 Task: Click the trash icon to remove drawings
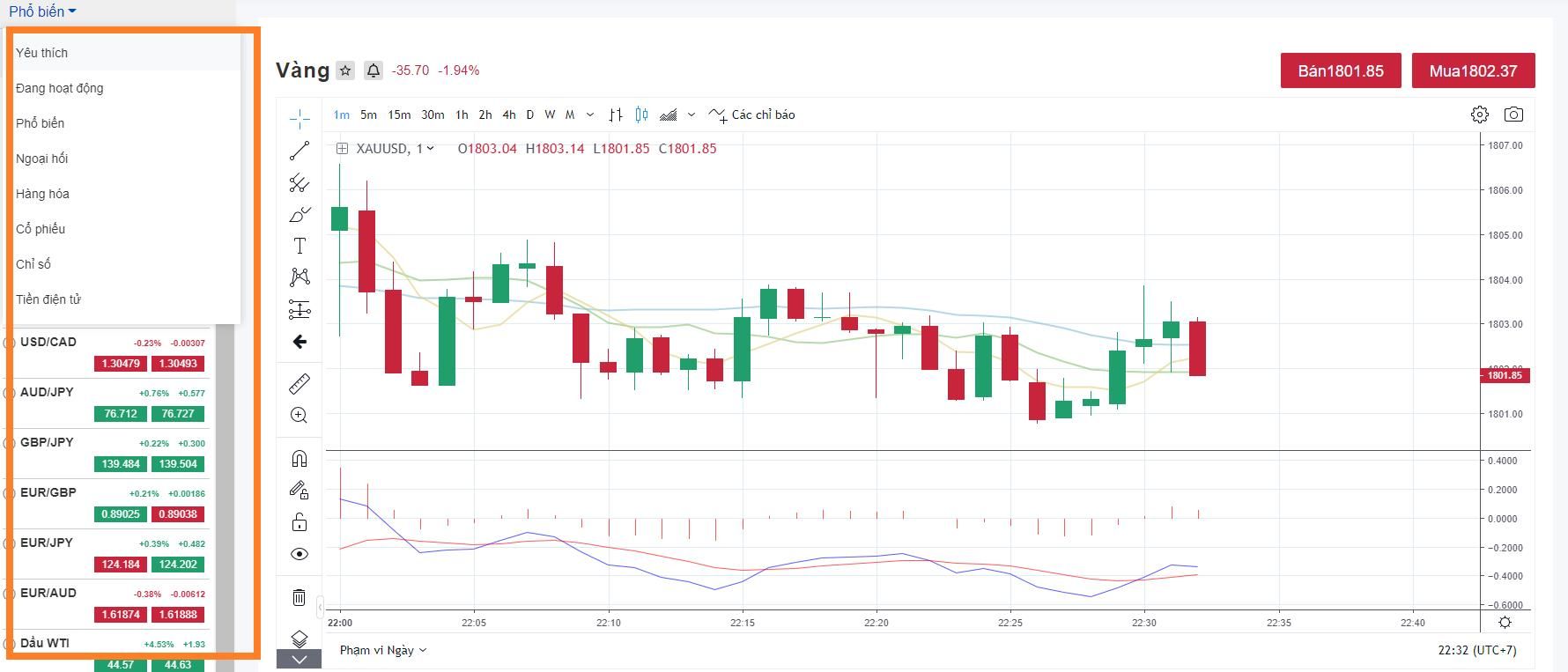(300, 598)
